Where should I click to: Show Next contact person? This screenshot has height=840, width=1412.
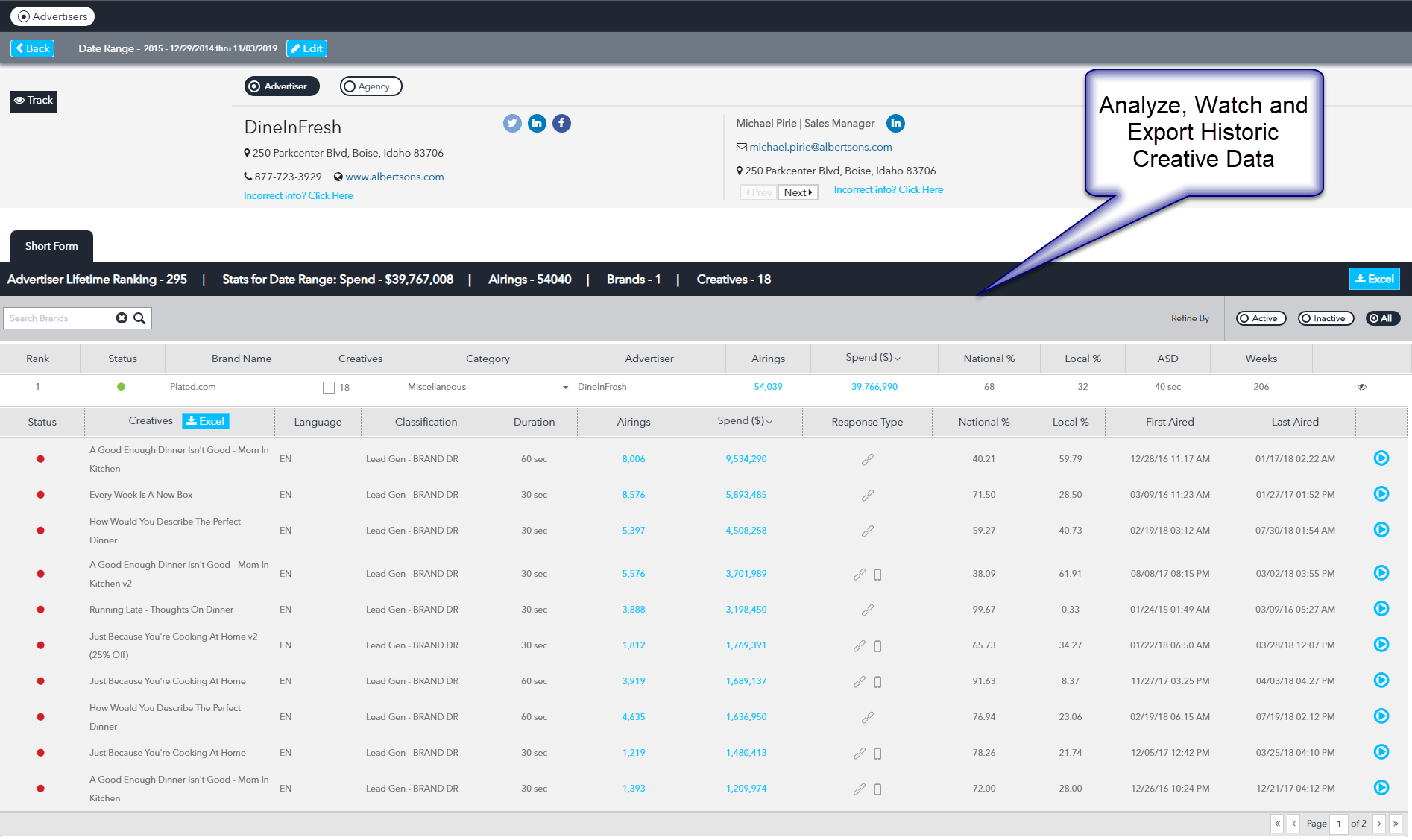798,192
